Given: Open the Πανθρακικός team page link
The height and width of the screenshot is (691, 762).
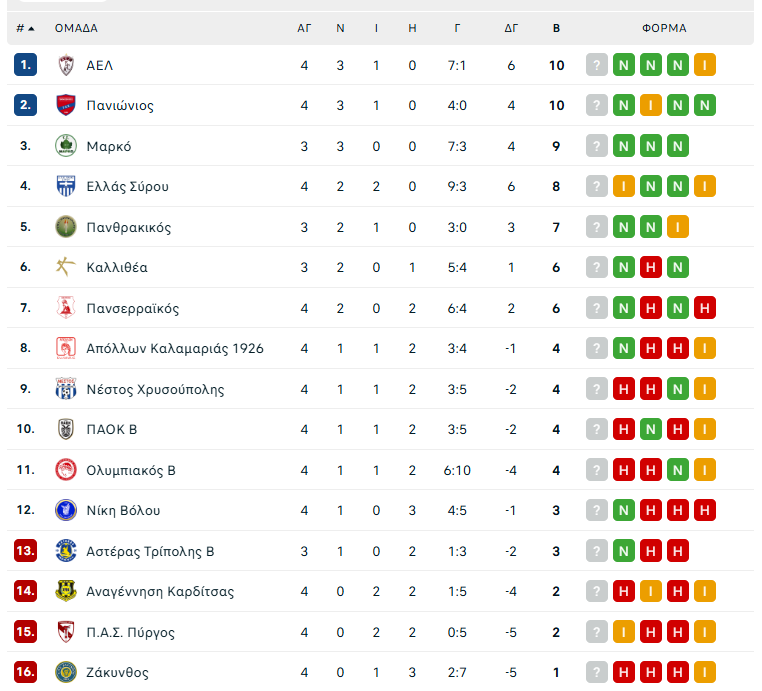Looking at the screenshot, I should point(129,227).
